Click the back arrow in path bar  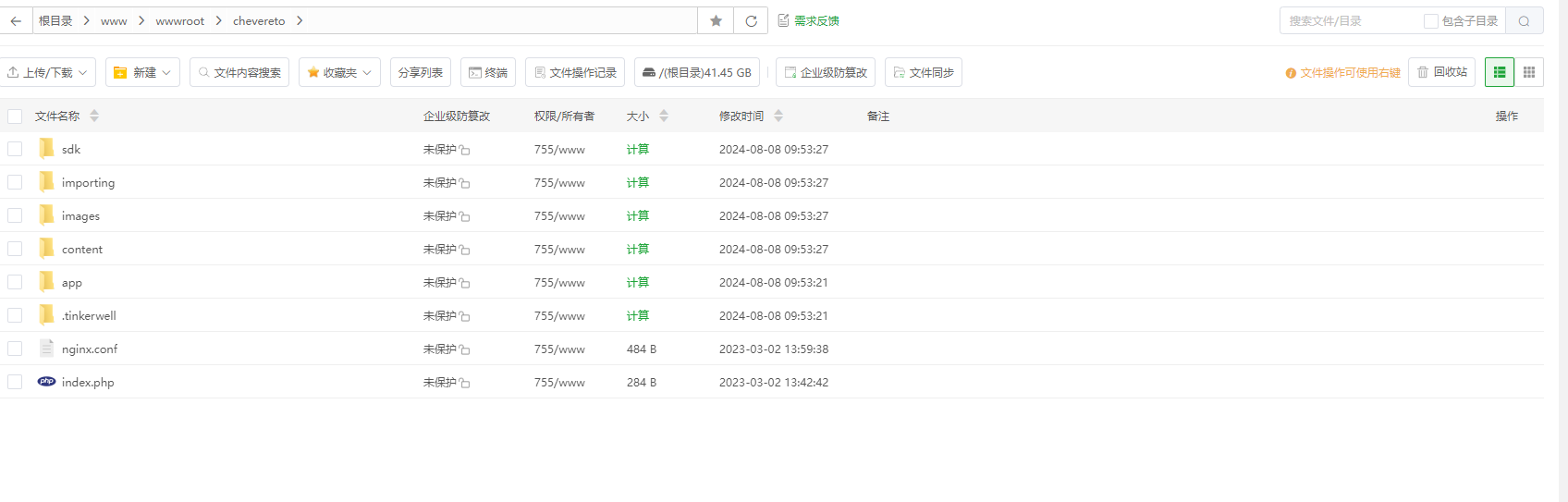click(16, 21)
